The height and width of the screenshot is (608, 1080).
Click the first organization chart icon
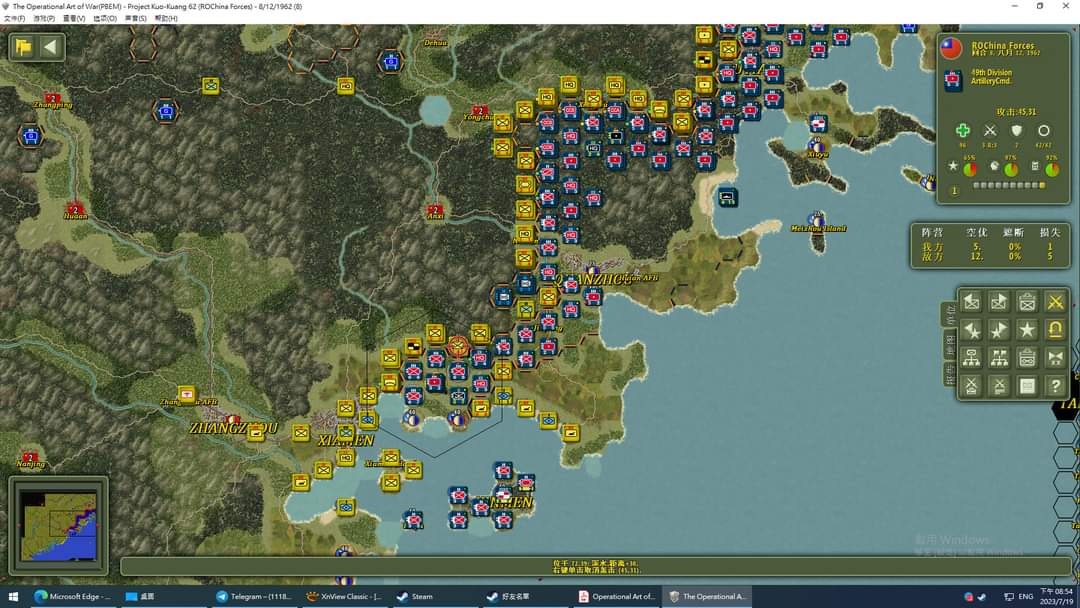[971, 358]
